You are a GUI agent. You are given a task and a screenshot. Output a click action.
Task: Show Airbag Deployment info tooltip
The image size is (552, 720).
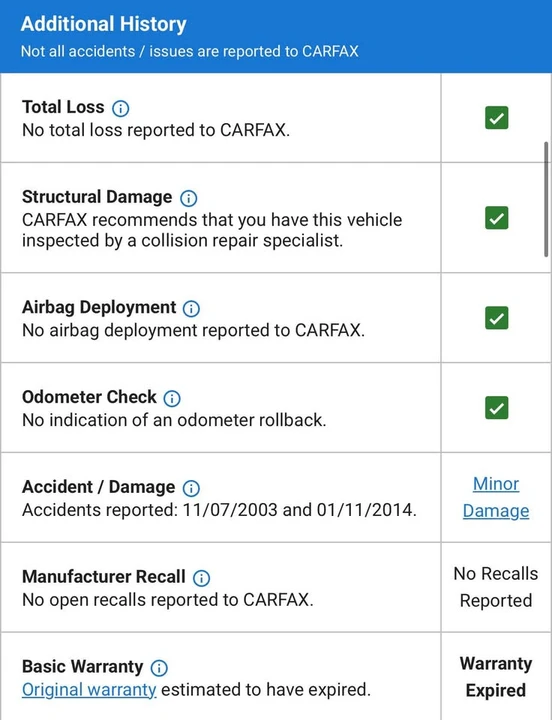tap(191, 309)
